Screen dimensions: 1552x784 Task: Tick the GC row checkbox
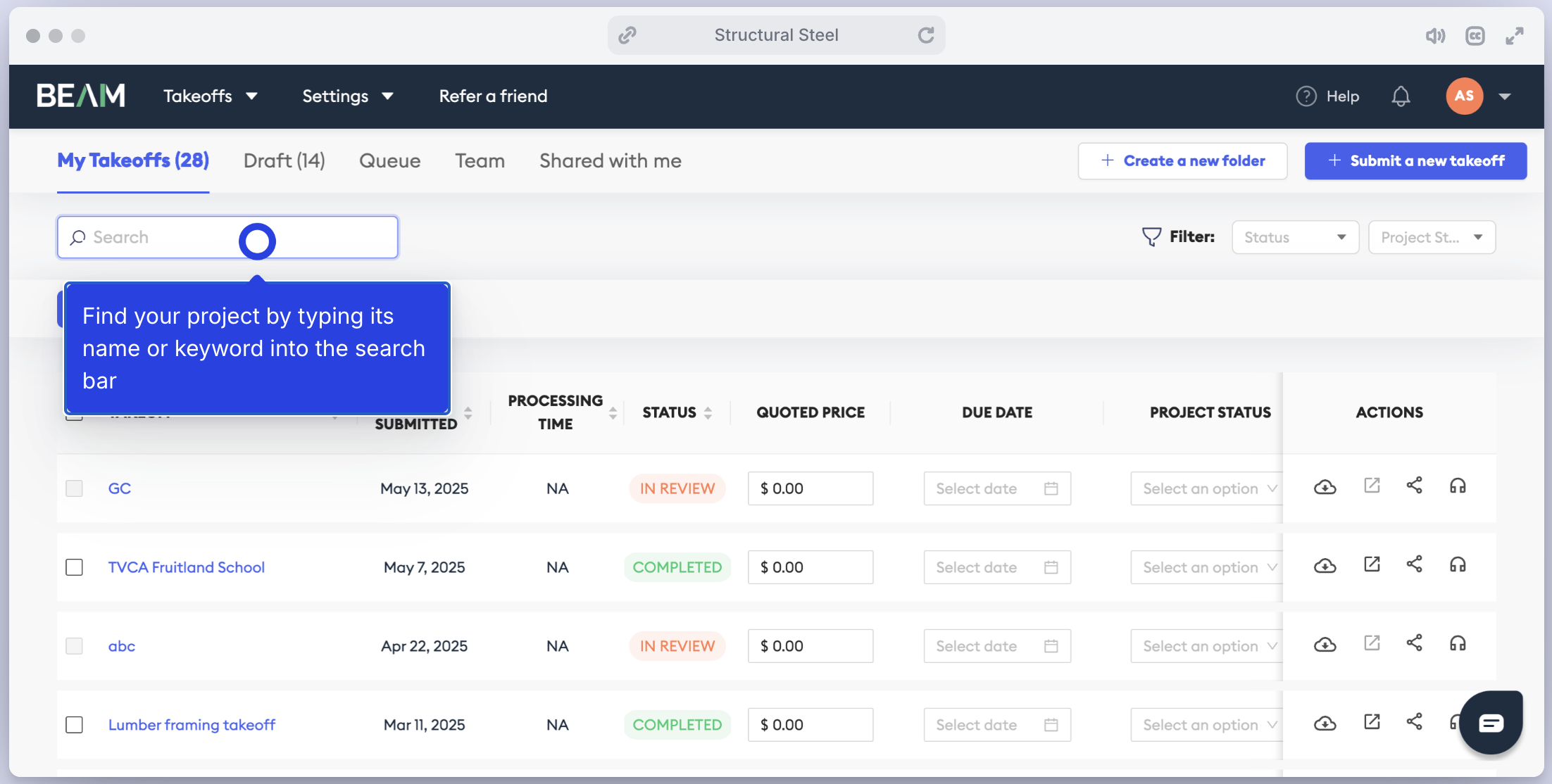[74, 488]
